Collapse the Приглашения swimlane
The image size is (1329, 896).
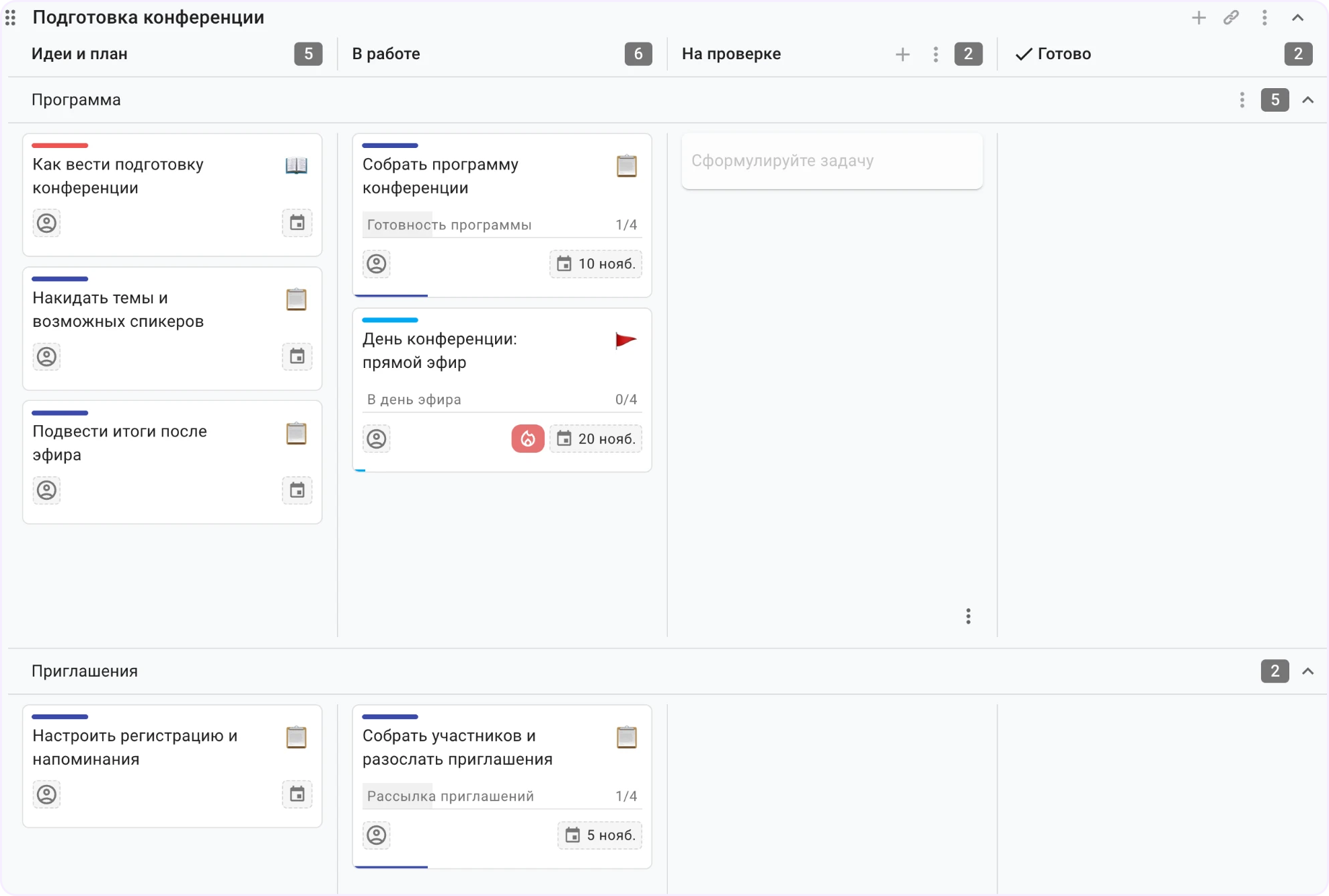(1307, 671)
